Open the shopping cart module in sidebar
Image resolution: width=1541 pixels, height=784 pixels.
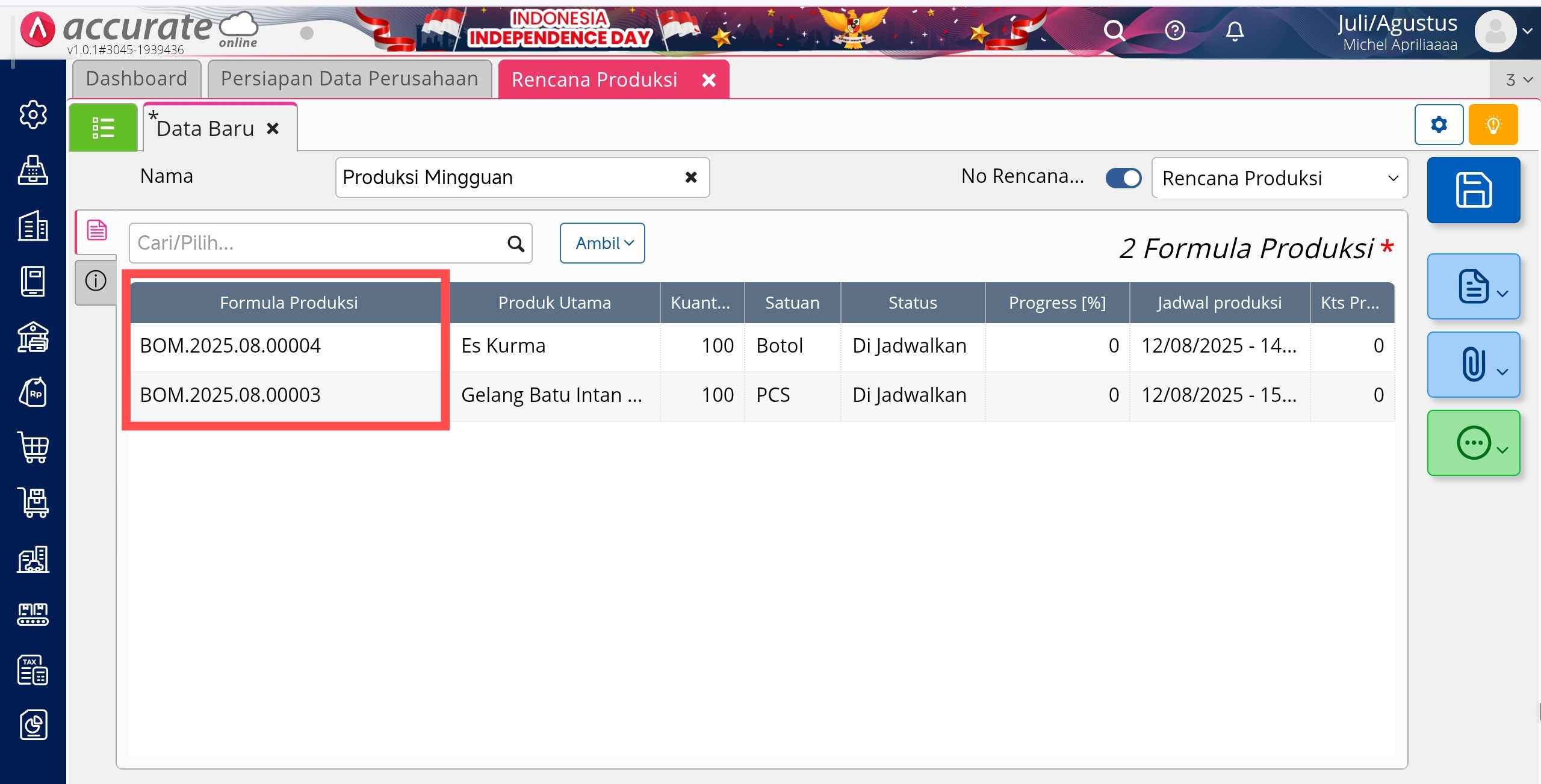point(33,447)
